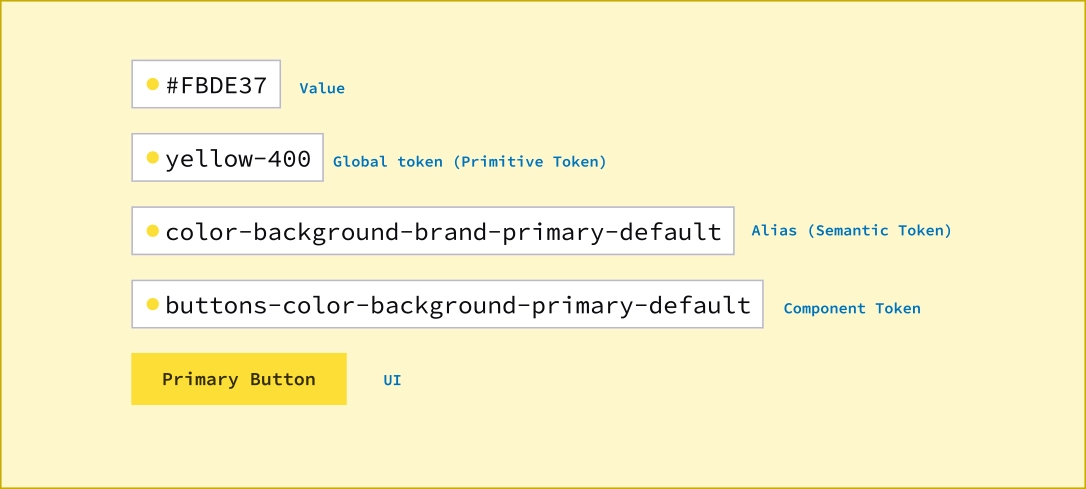
Task: Click the #FBDE37 hex value text
Action: point(217,85)
